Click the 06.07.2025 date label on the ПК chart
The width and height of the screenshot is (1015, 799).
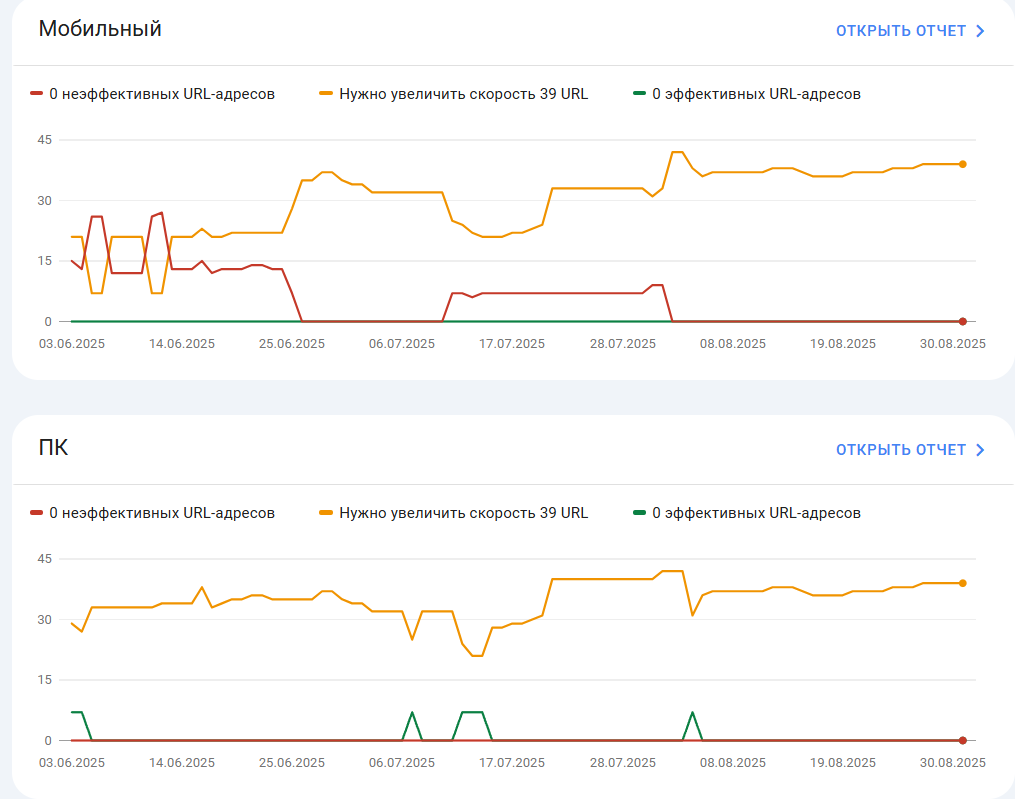point(402,763)
